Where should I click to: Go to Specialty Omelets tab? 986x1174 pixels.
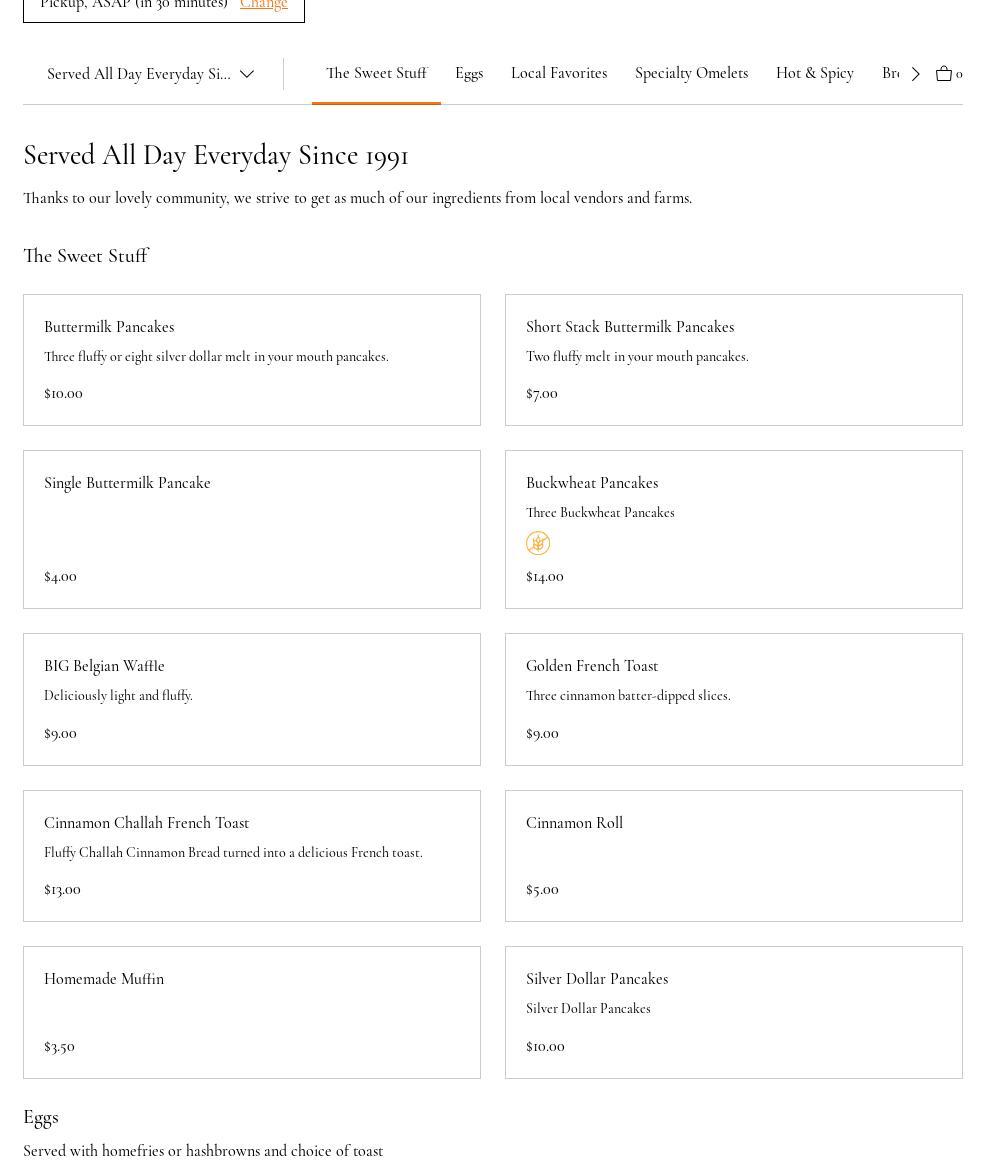[691, 73]
